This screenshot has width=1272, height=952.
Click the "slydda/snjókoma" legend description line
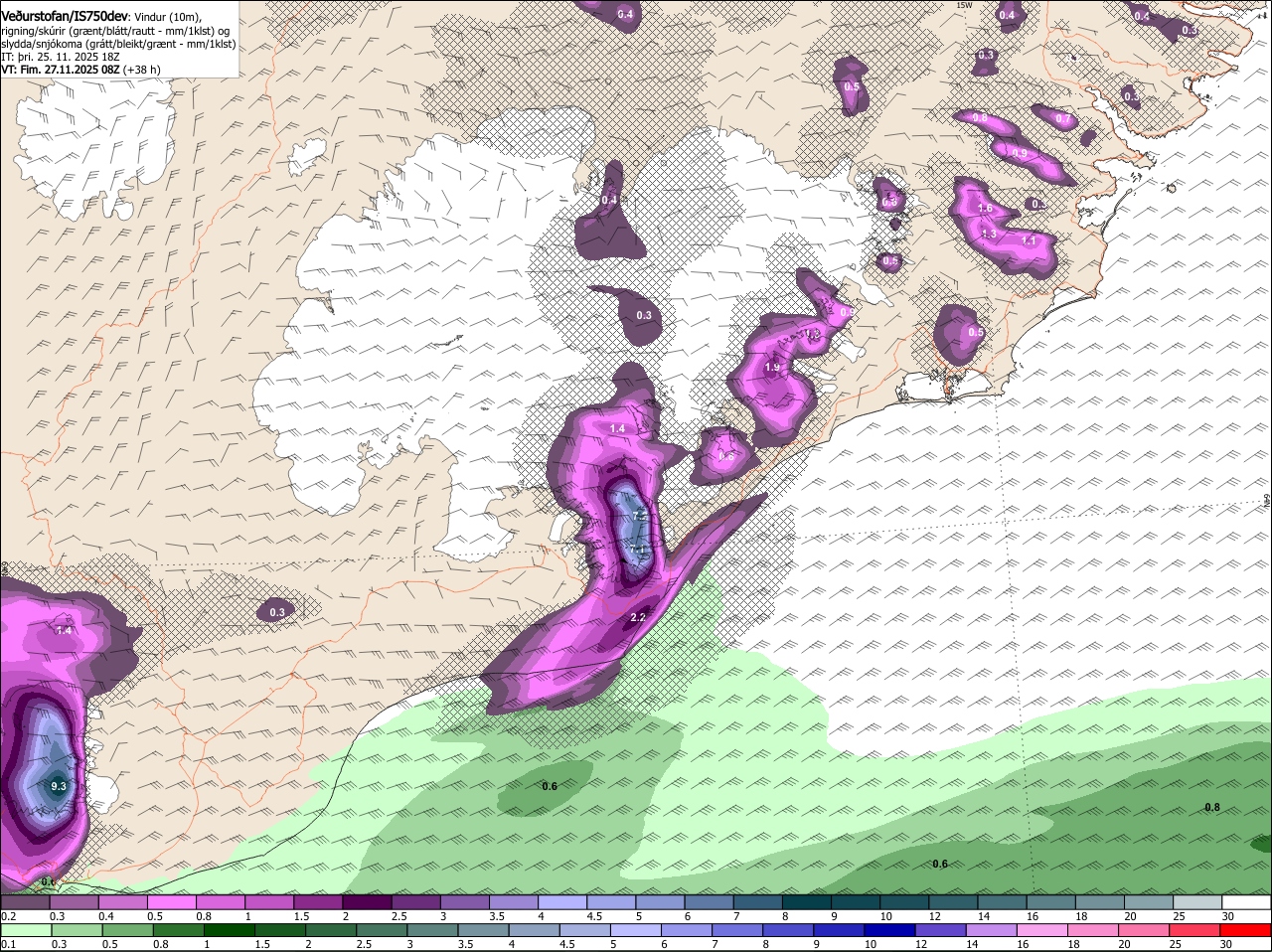pos(118,44)
